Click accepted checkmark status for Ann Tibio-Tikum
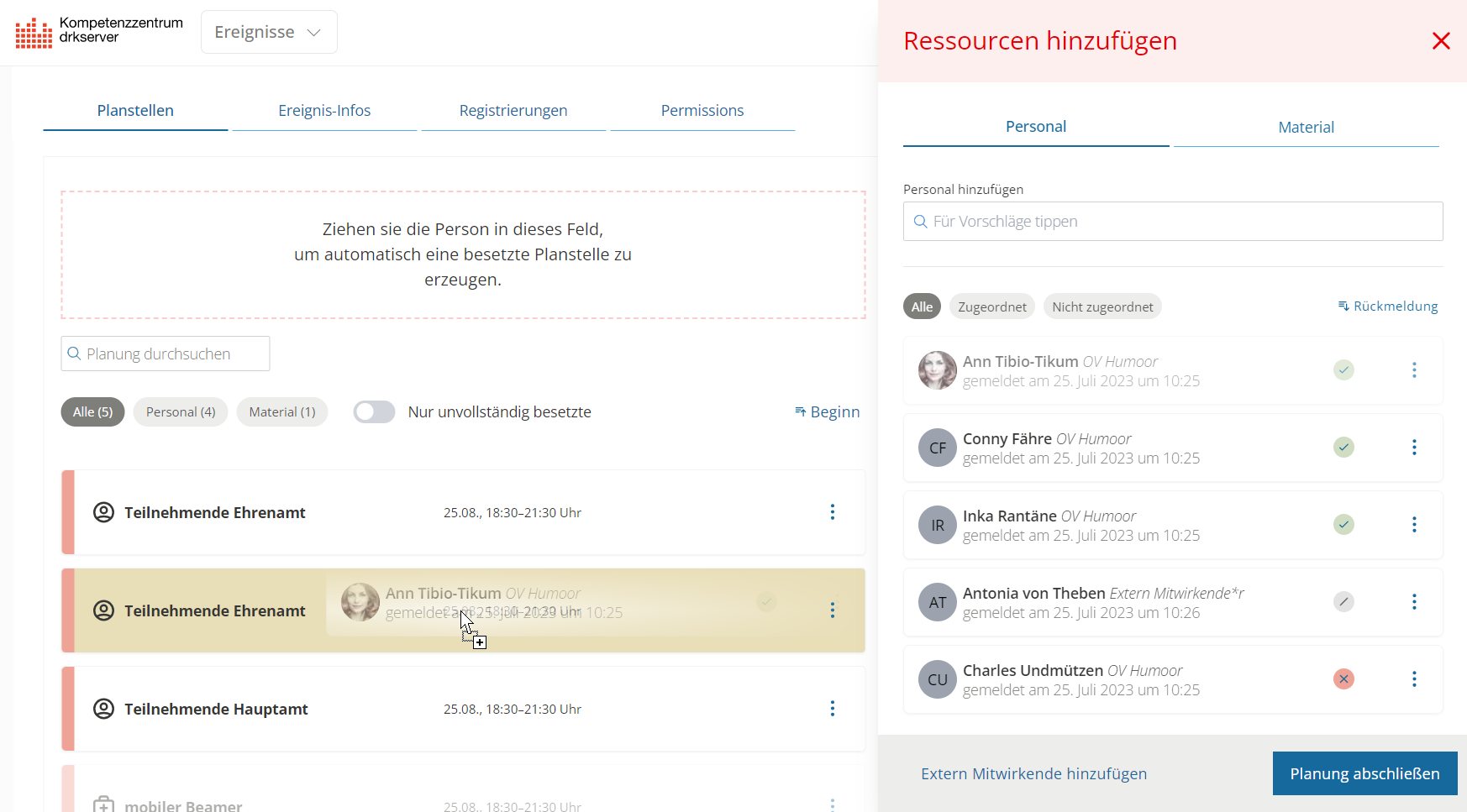Viewport: 1467px width, 812px height. point(1344,370)
